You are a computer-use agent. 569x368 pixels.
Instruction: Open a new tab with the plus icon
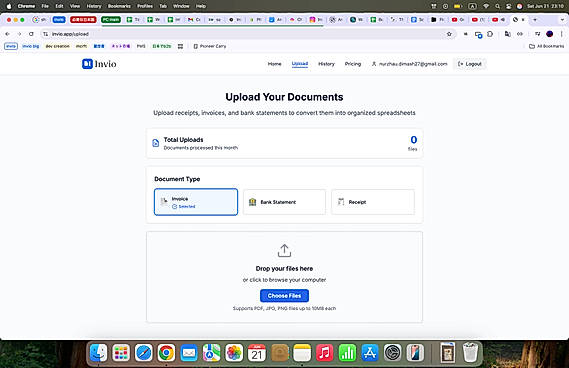535,20
